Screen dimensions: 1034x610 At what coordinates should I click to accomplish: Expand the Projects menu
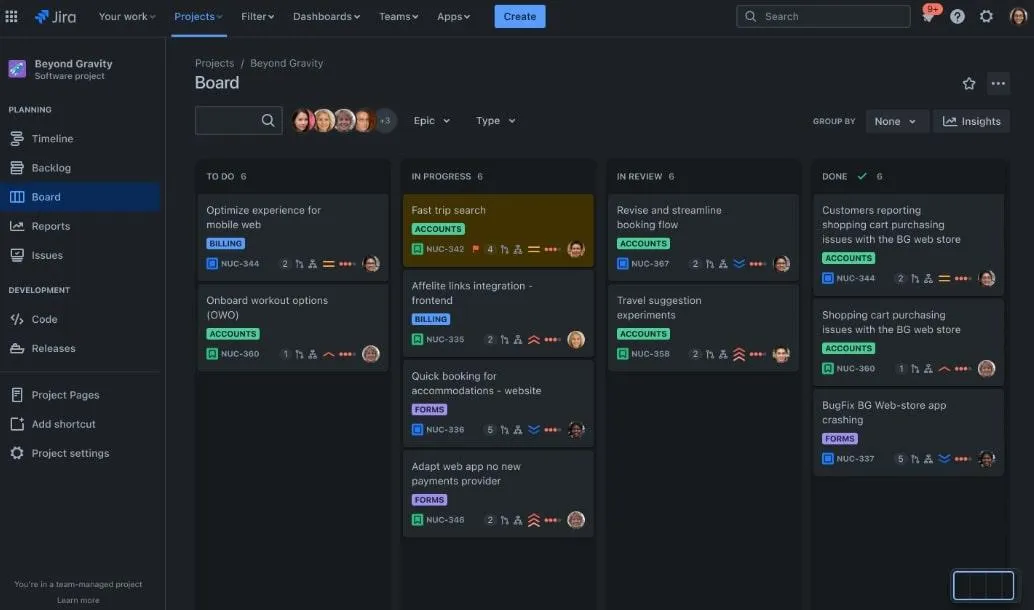point(198,16)
